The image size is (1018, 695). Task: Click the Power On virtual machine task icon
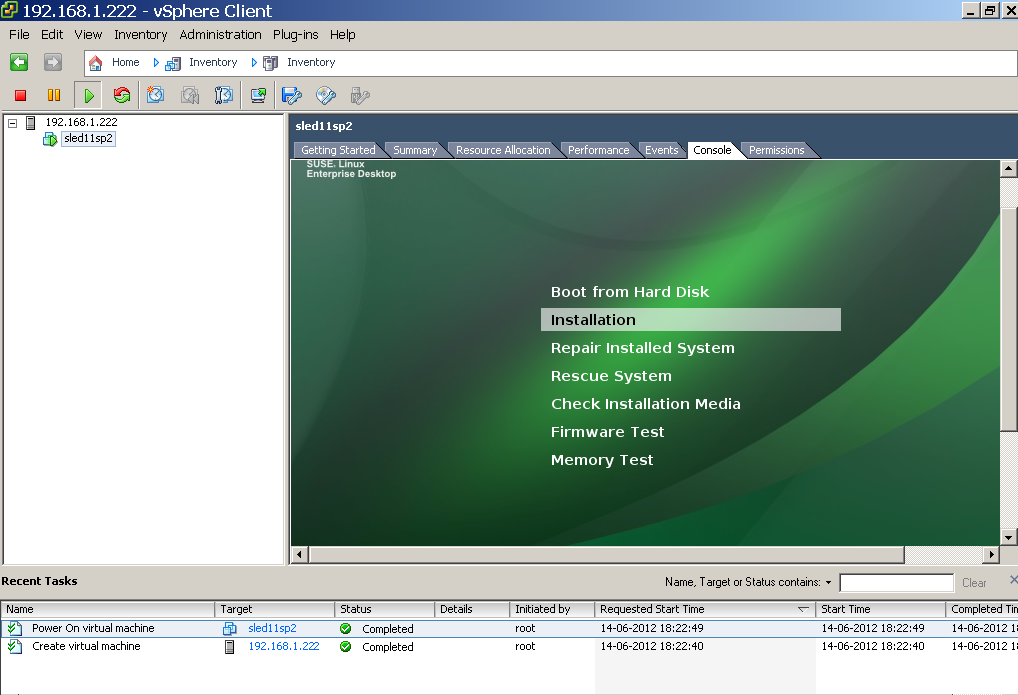point(14,628)
